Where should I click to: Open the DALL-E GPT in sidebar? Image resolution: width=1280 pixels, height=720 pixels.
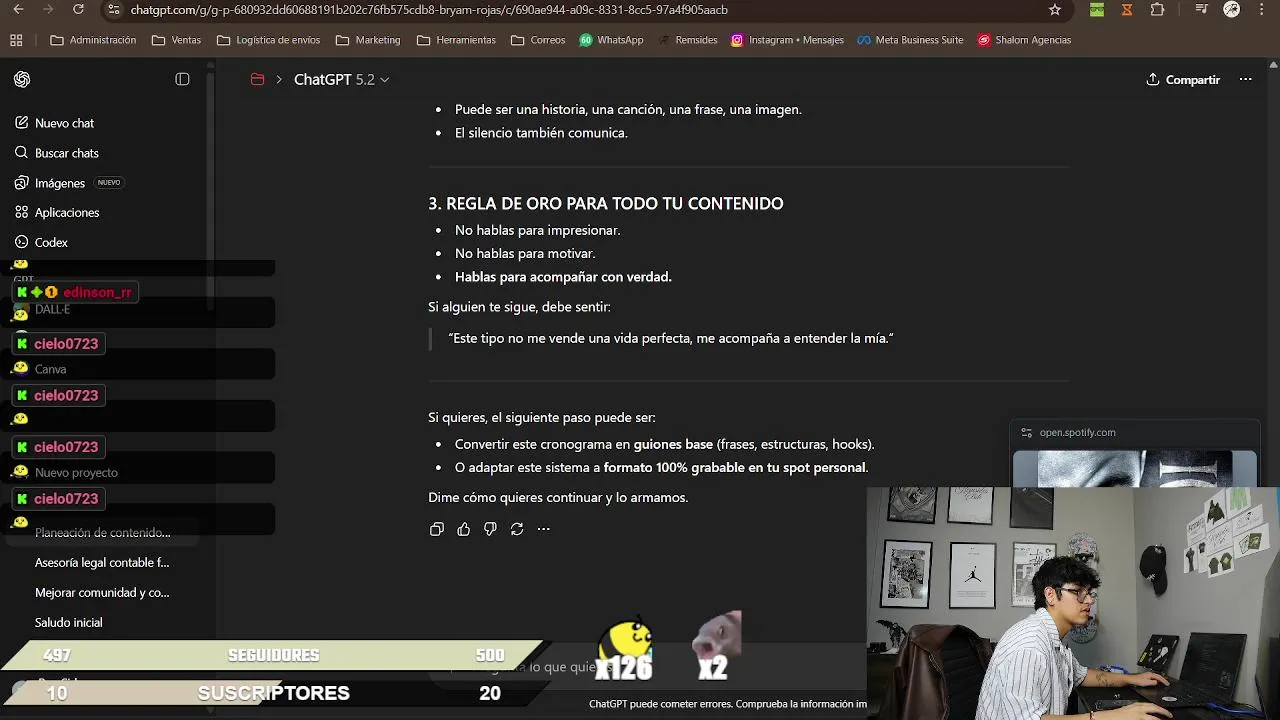(52, 310)
